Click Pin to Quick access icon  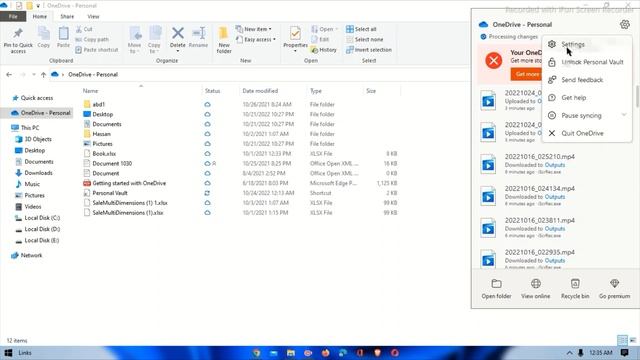click(18, 40)
